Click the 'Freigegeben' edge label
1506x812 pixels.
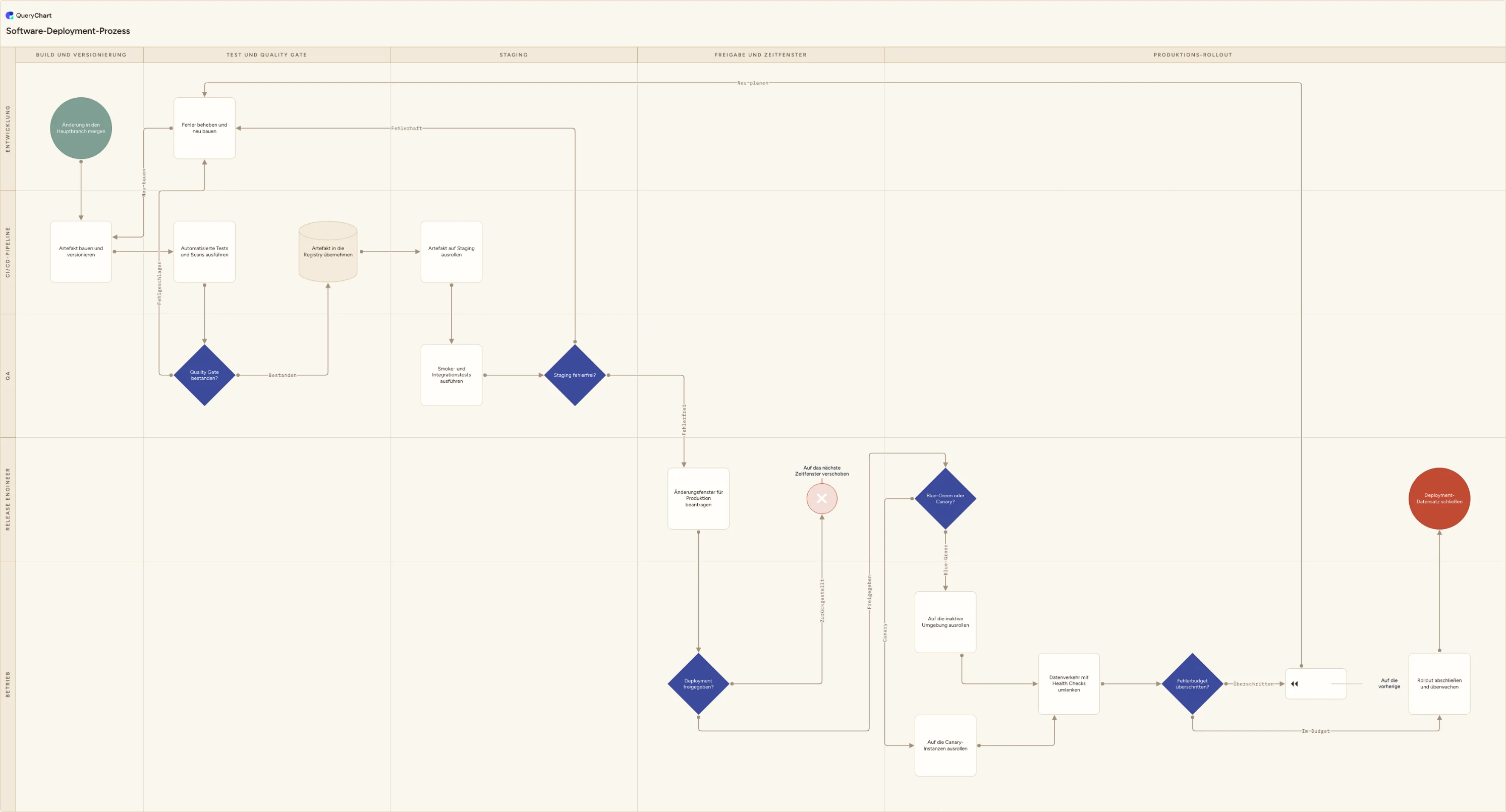point(869,592)
